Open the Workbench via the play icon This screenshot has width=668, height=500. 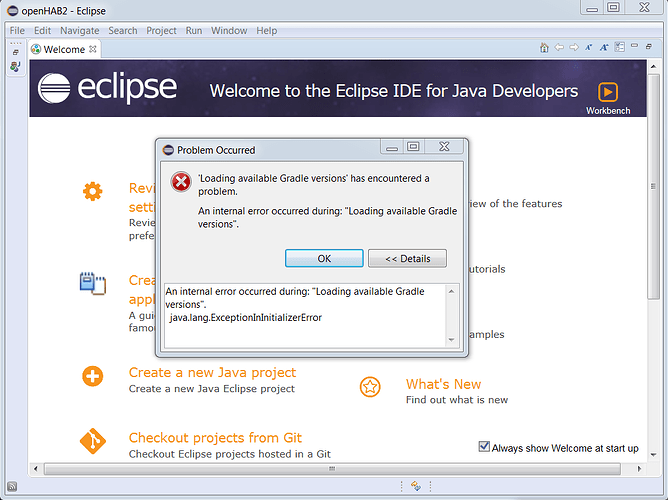tap(608, 92)
